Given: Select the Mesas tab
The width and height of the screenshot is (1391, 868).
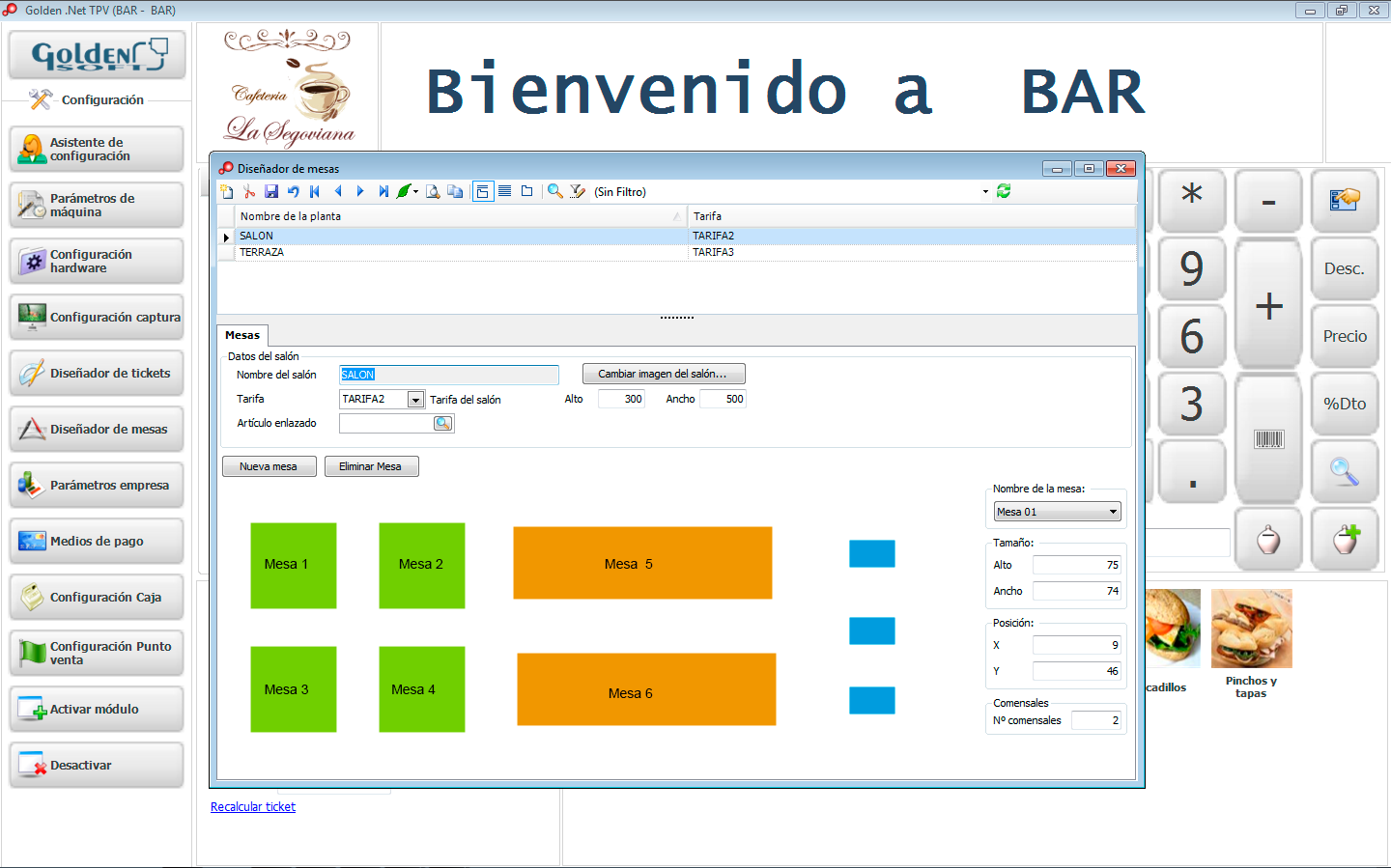Looking at the screenshot, I should 242,335.
